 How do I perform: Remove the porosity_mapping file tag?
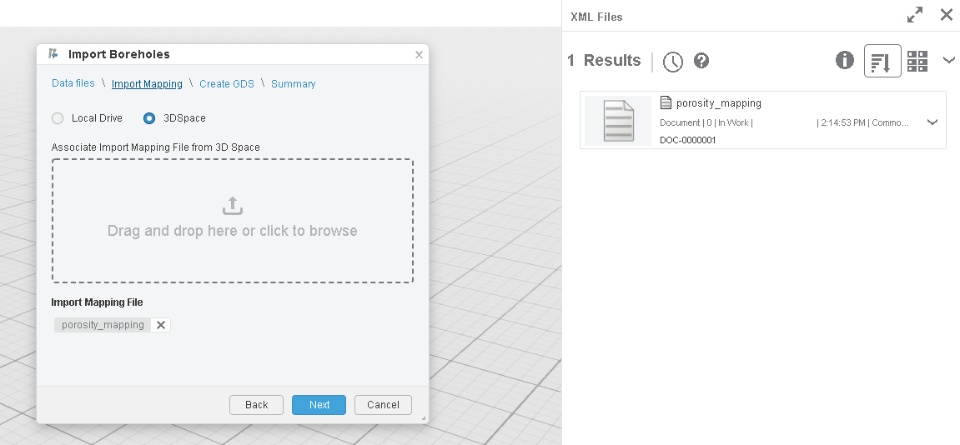[x=160, y=325]
